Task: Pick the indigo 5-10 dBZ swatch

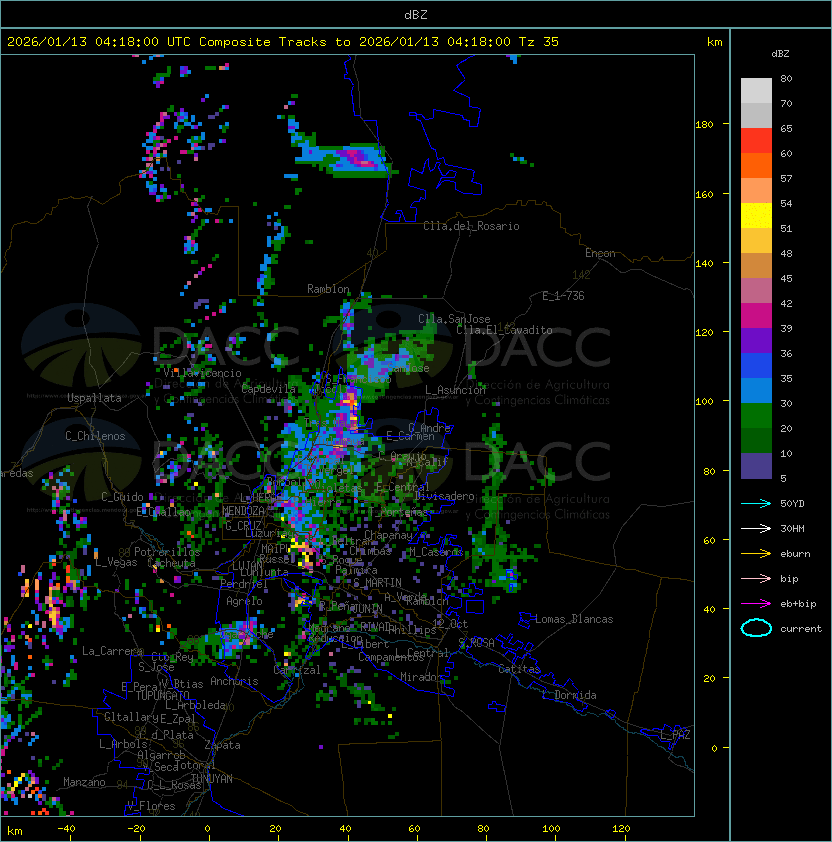Action: point(756,466)
